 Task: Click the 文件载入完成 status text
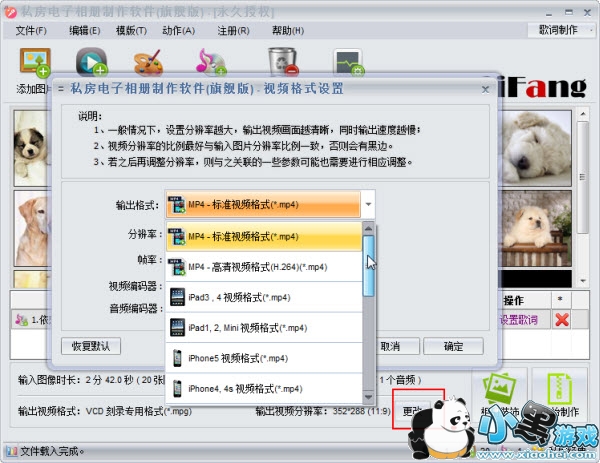(52, 452)
